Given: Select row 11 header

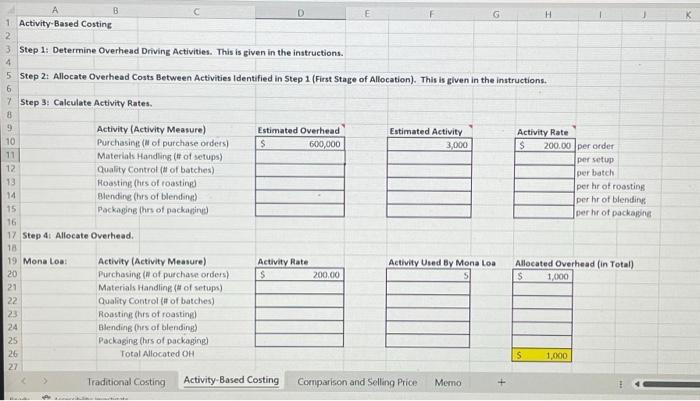Looking at the screenshot, I should (x=11, y=155).
